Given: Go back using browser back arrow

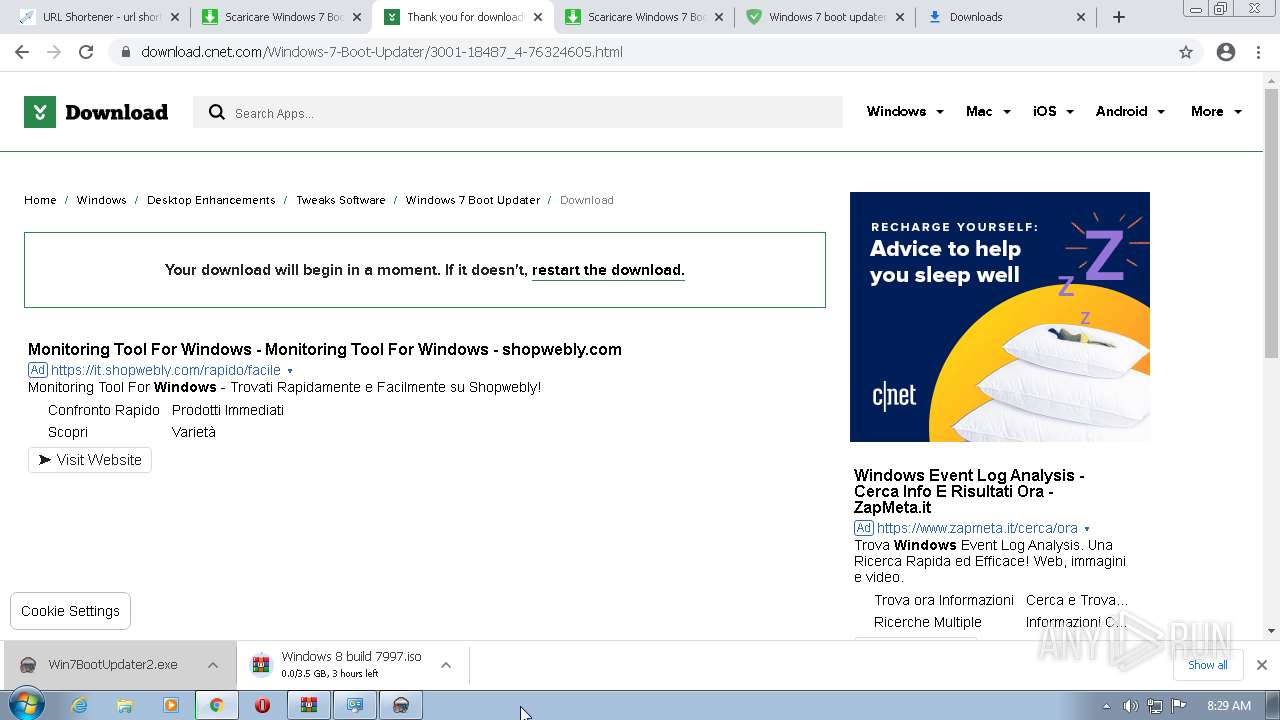Looking at the screenshot, I should point(22,52).
